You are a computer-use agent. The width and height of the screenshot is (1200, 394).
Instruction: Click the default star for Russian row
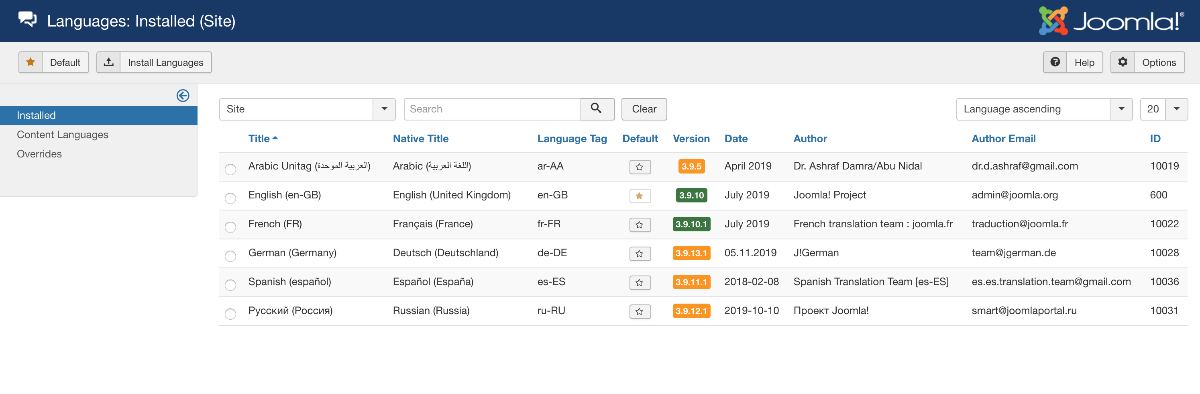coord(640,312)
